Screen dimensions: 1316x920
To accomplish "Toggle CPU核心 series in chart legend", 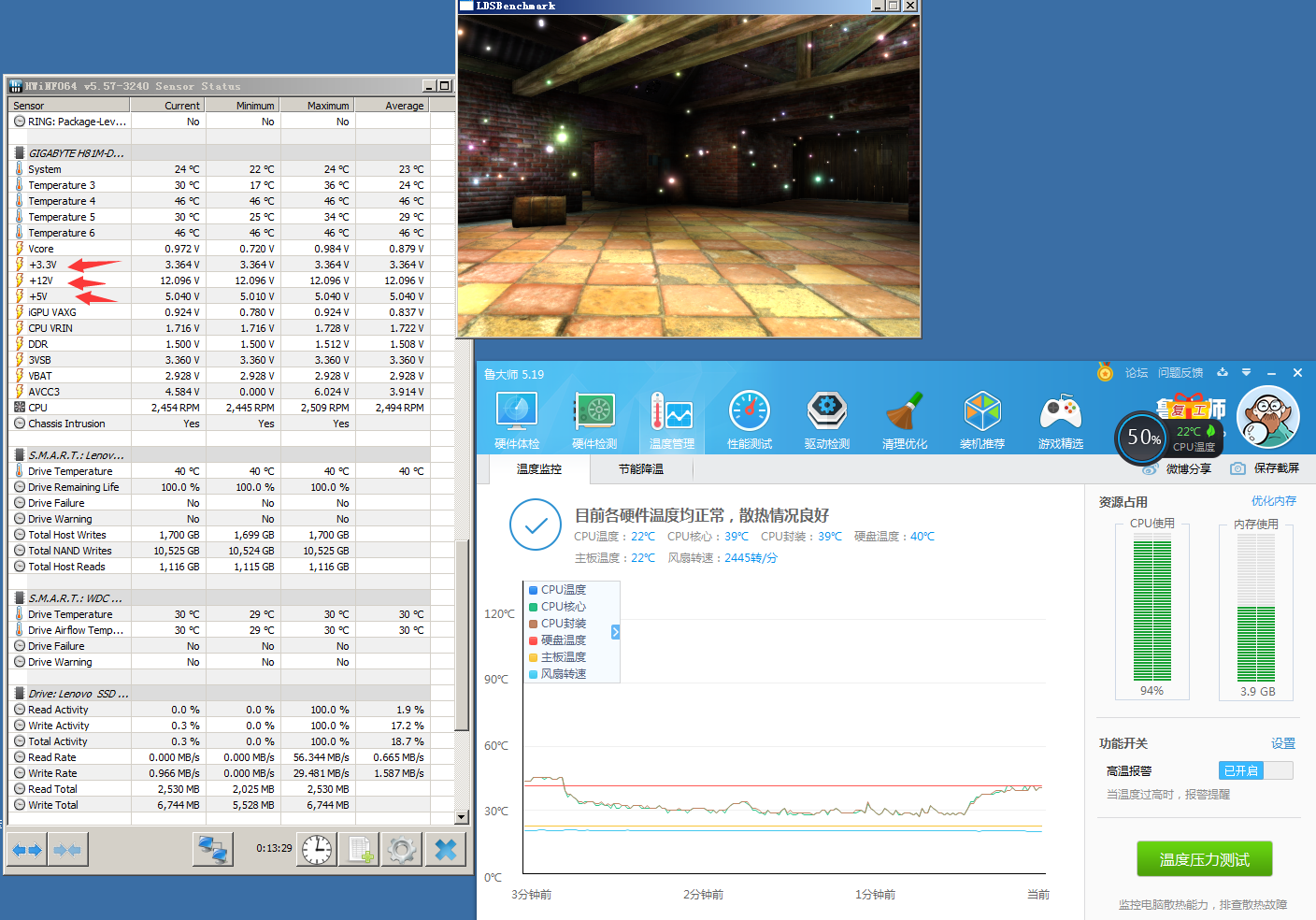I will (557, 607).
